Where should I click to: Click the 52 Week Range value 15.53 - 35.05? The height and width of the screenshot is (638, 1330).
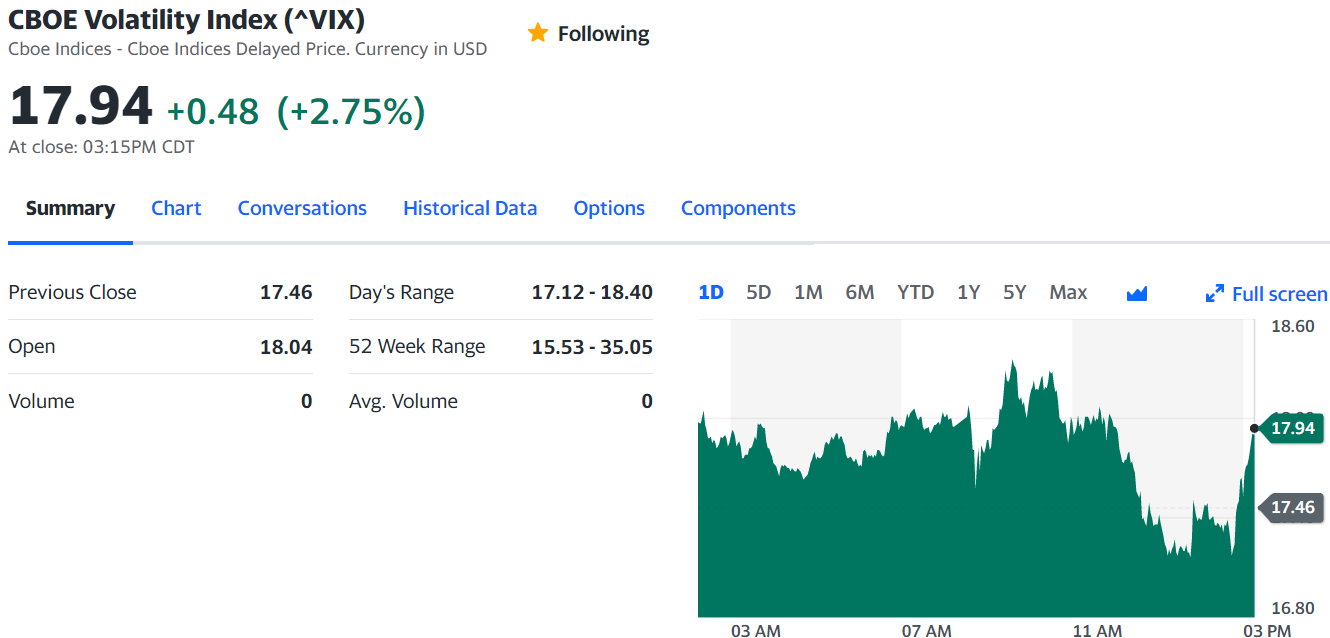[592, 347]
